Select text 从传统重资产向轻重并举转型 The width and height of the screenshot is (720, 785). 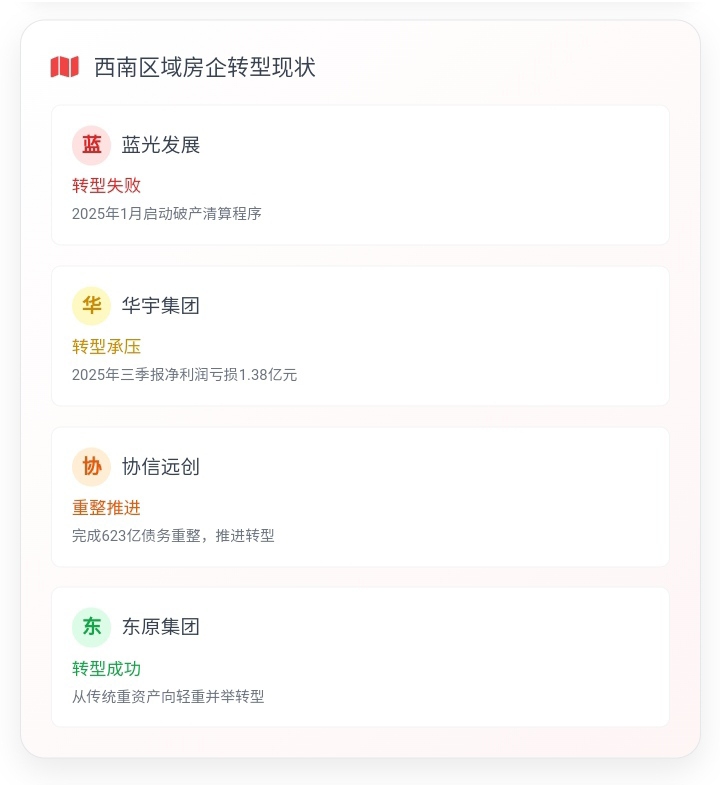click(x=168, y=696)
